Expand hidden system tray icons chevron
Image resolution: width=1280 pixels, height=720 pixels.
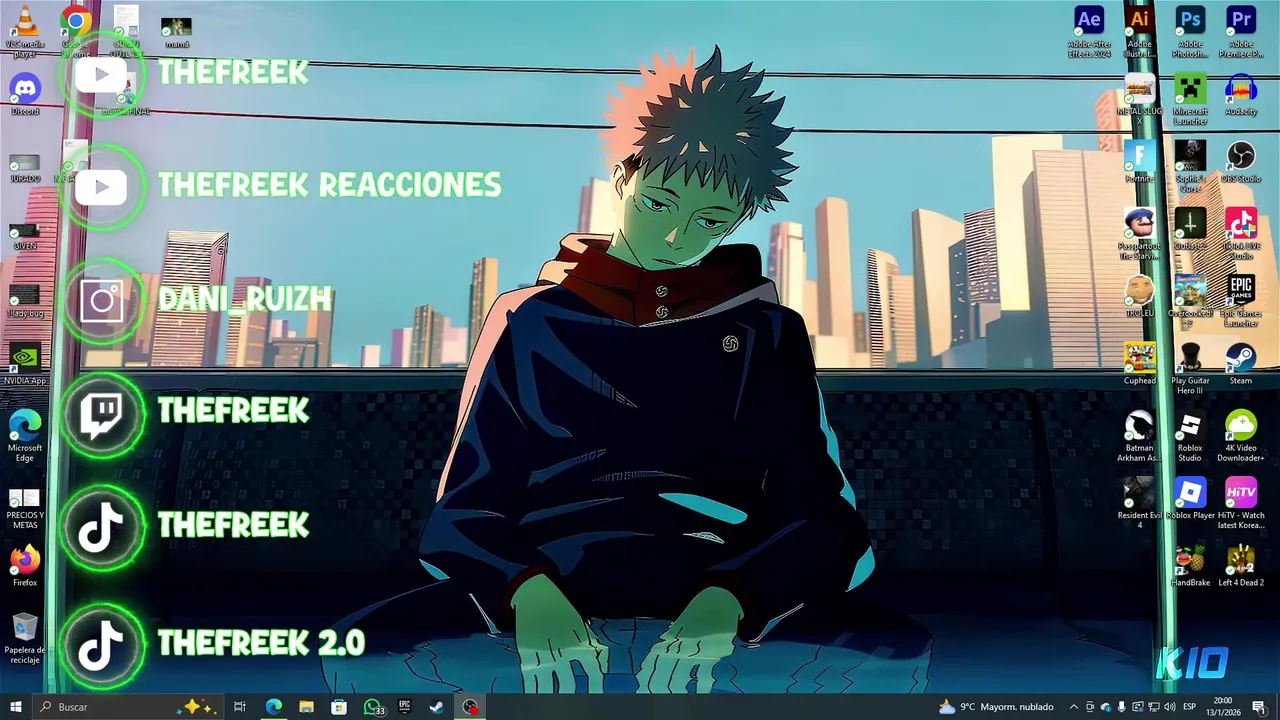[1074, 707]
